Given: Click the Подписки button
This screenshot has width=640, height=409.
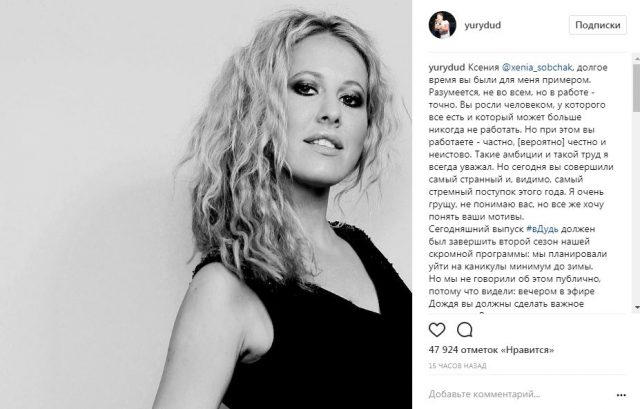Looking at the screenshot, I should 598,25.
